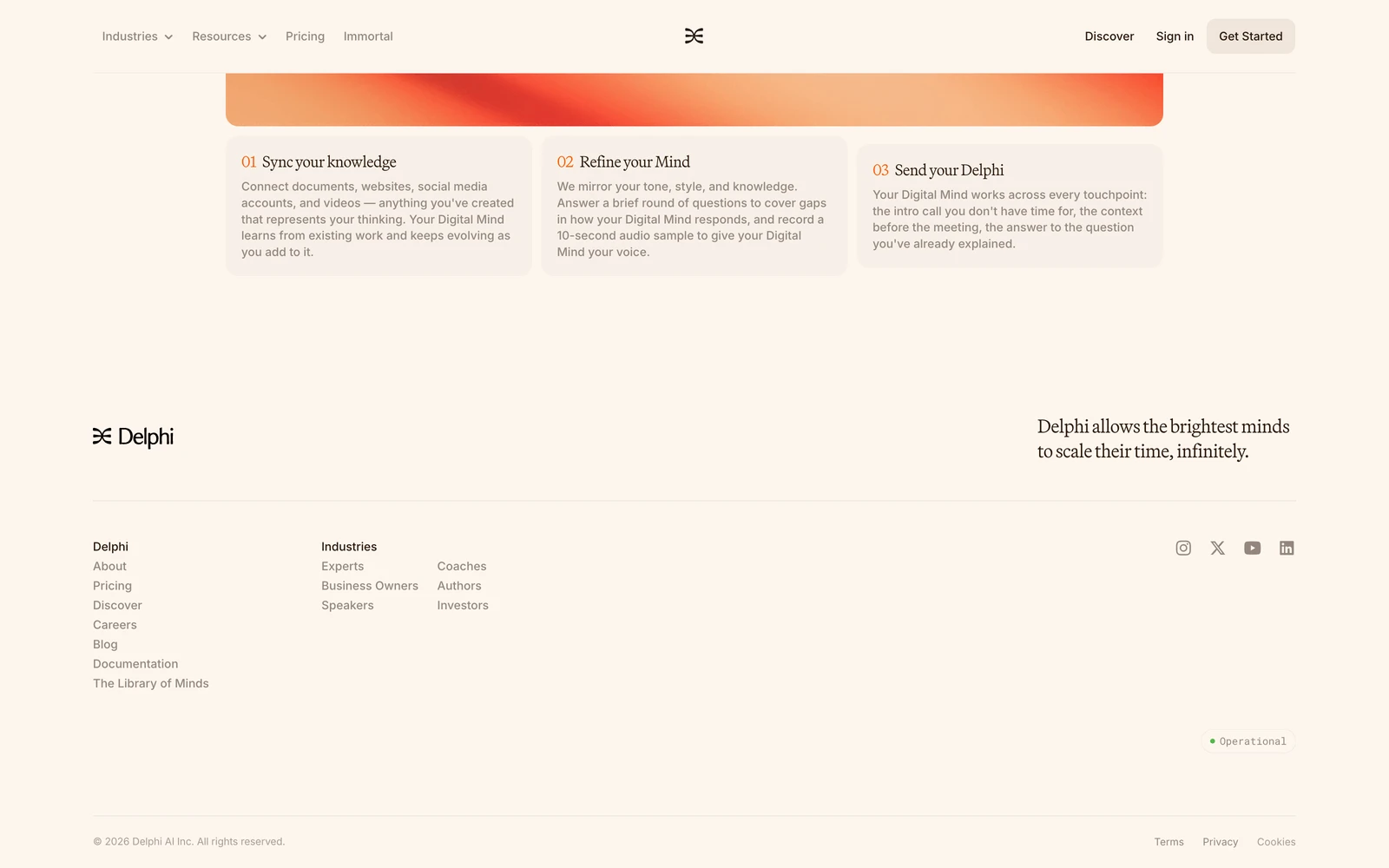This screenshot has height=868, width=1389.
Task: Open The Library of Minds link
Action: pos(151,683)
